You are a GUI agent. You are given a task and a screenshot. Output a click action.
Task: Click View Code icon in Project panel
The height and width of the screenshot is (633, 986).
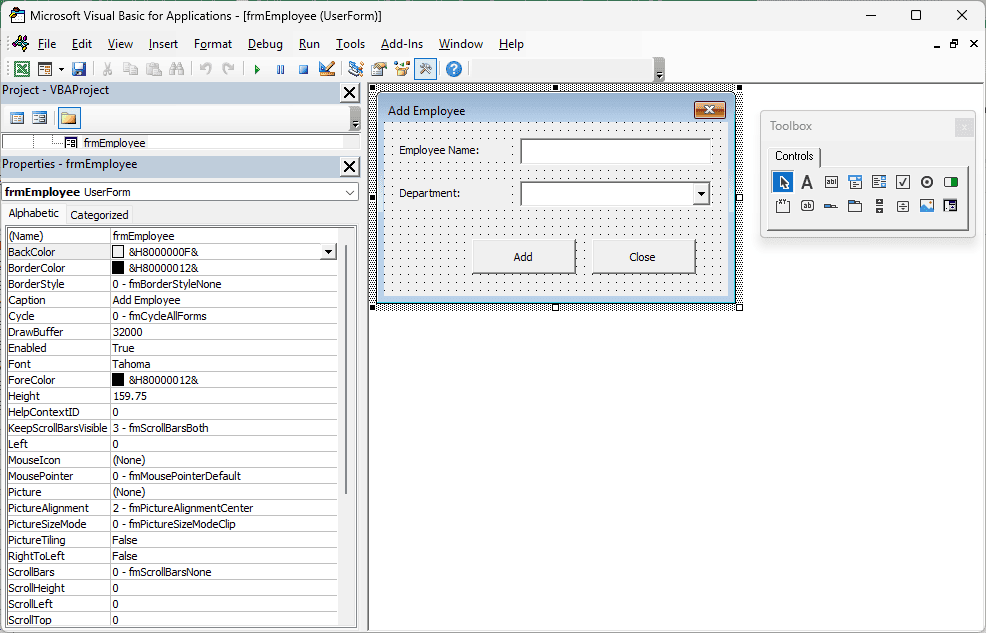[x=17, y=118]
